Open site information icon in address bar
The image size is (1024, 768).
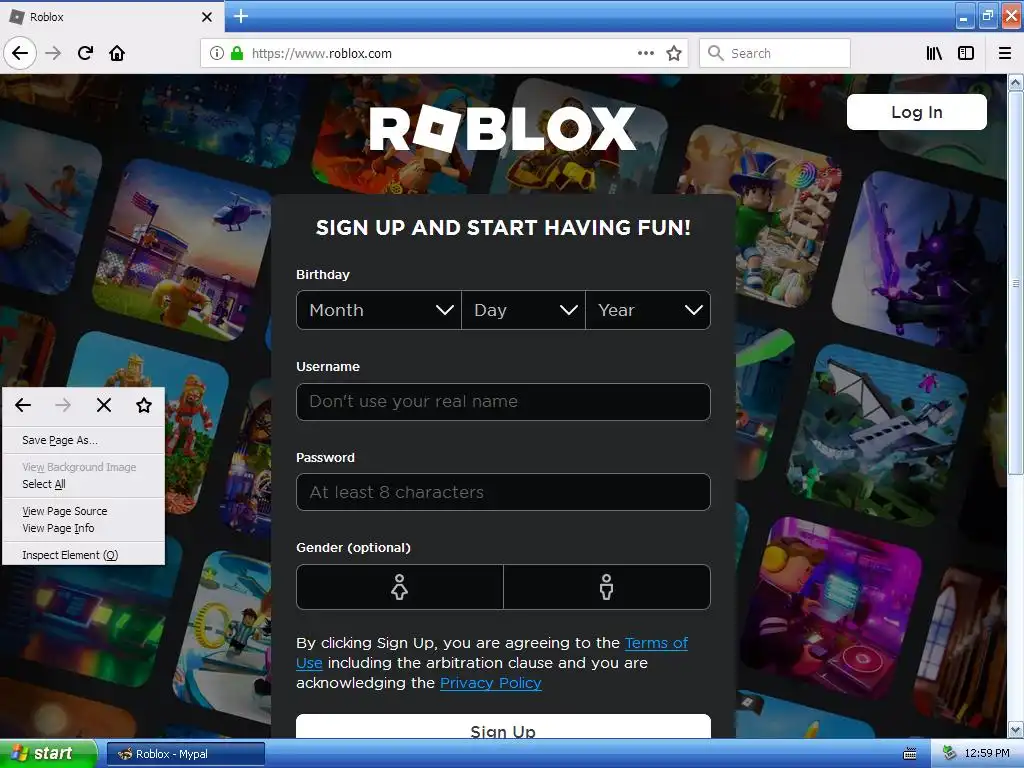pos(217,53)
